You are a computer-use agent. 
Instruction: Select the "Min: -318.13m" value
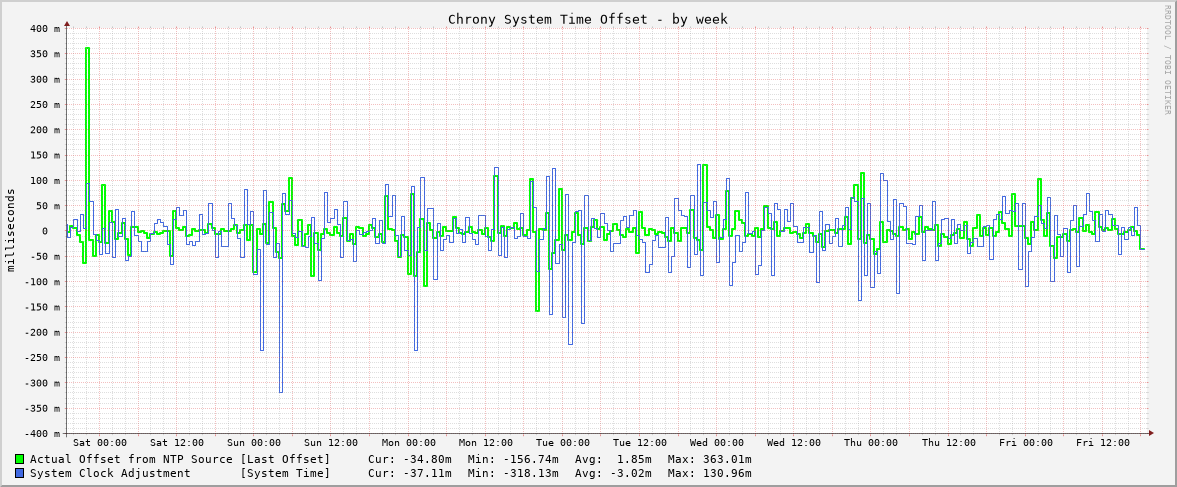(513, 473)
